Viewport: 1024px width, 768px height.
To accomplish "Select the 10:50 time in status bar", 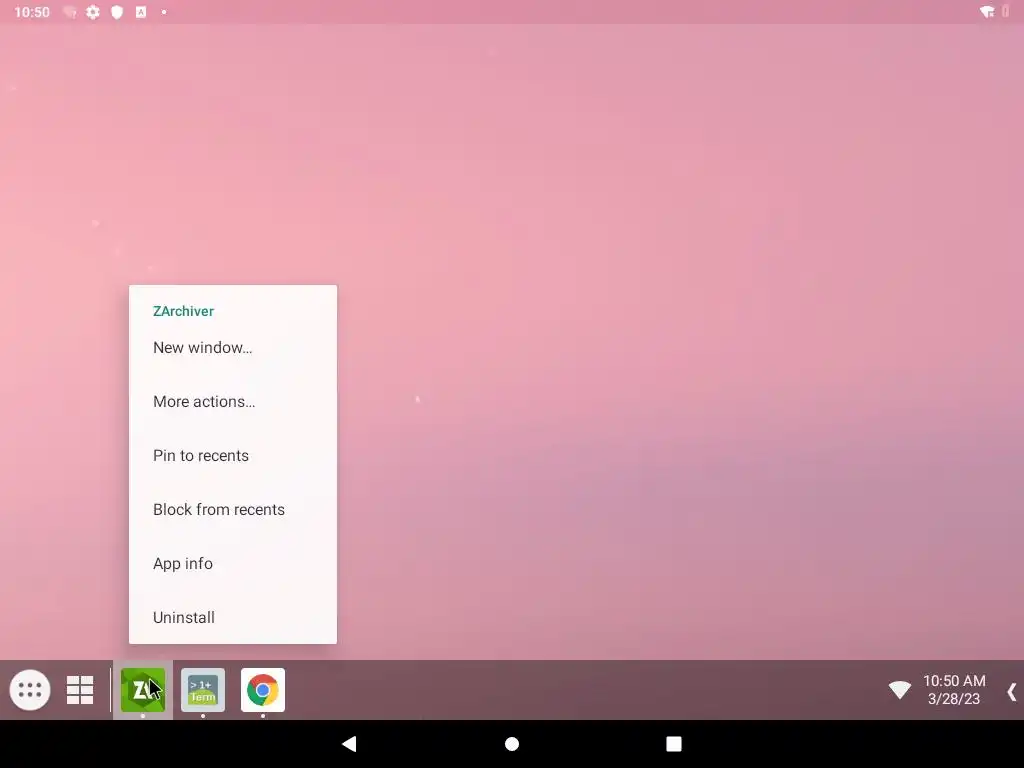I will click(32, 12).
